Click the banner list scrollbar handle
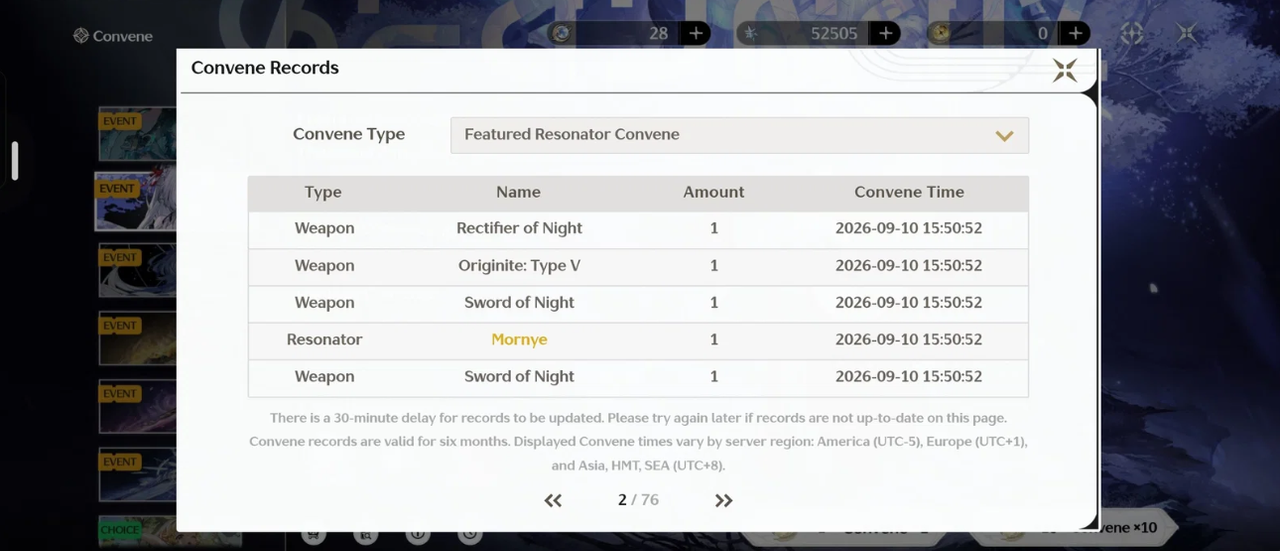 (x=15, y=161)
